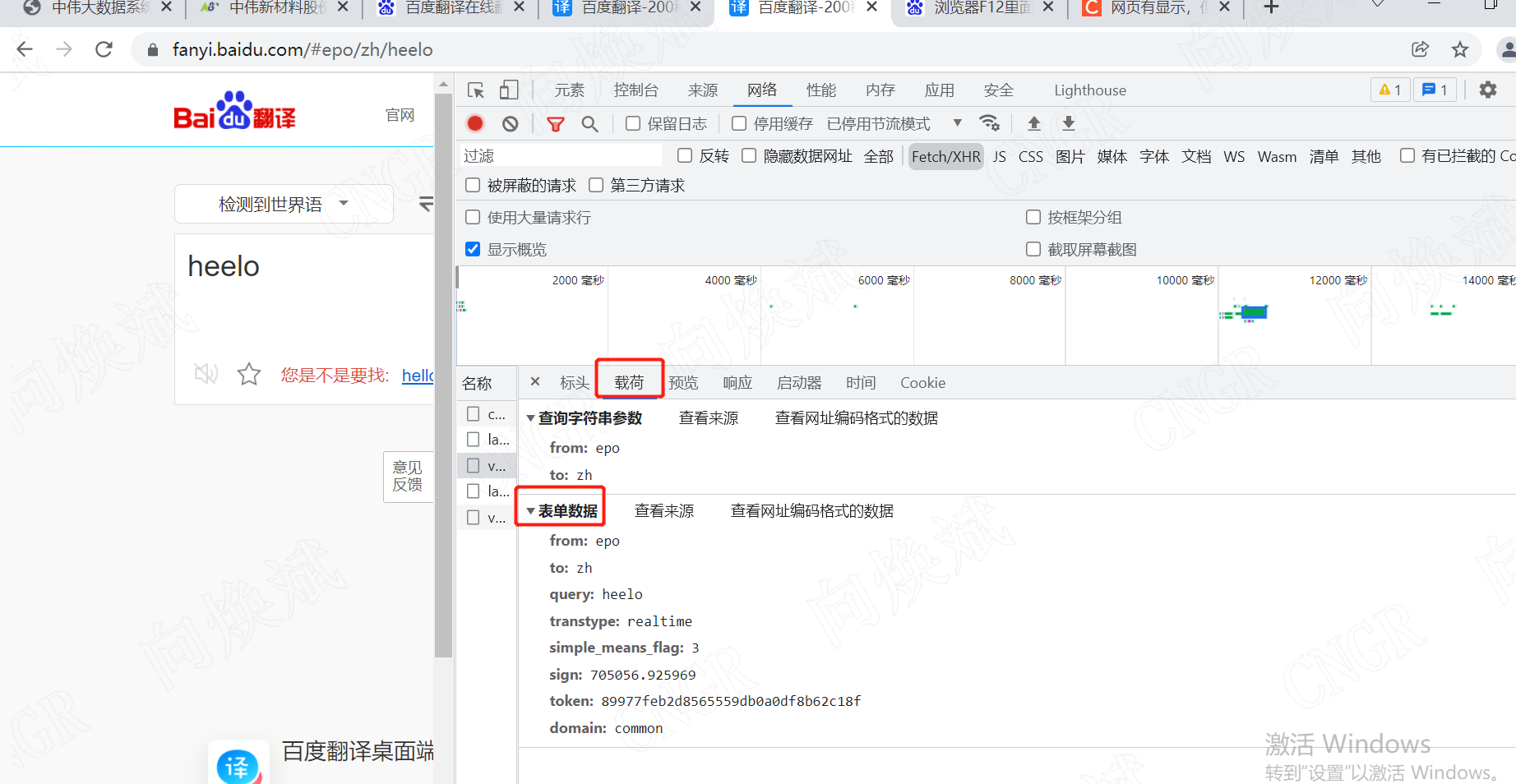
Task: Switch to 控制台 console tab
Action: [636, 90]
